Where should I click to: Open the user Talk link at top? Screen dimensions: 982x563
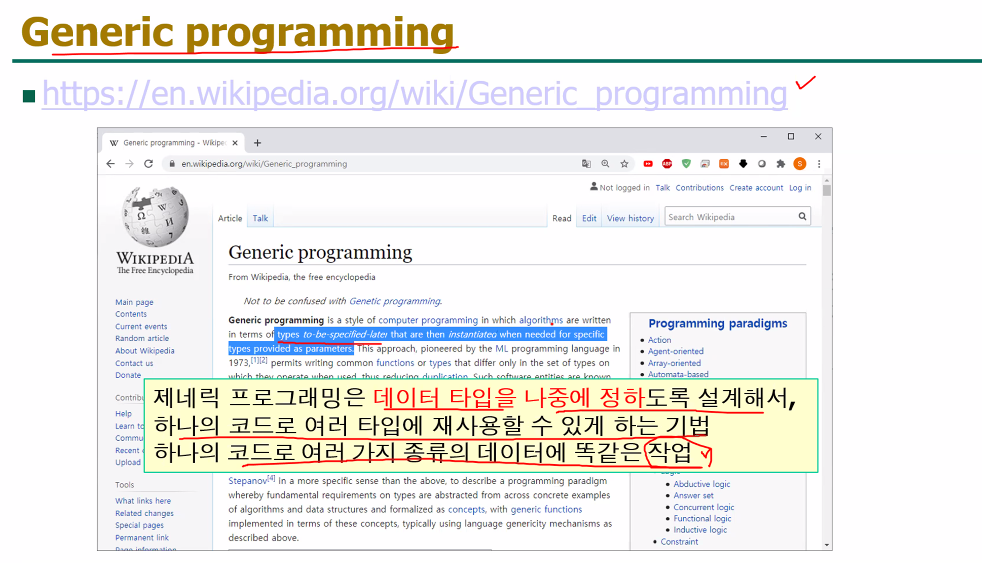tap(663, 188)
